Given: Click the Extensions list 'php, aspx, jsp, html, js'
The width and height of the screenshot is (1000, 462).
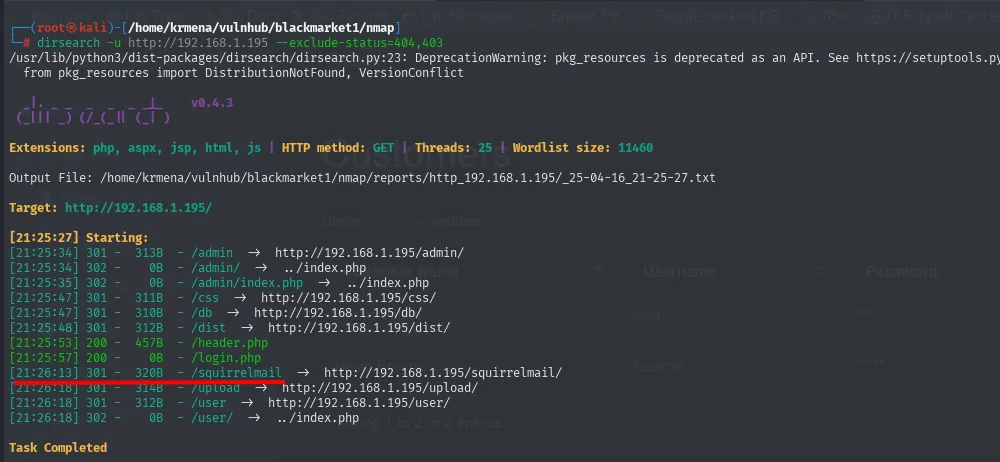Looking at the screenshot, I should tap(177, 148).
